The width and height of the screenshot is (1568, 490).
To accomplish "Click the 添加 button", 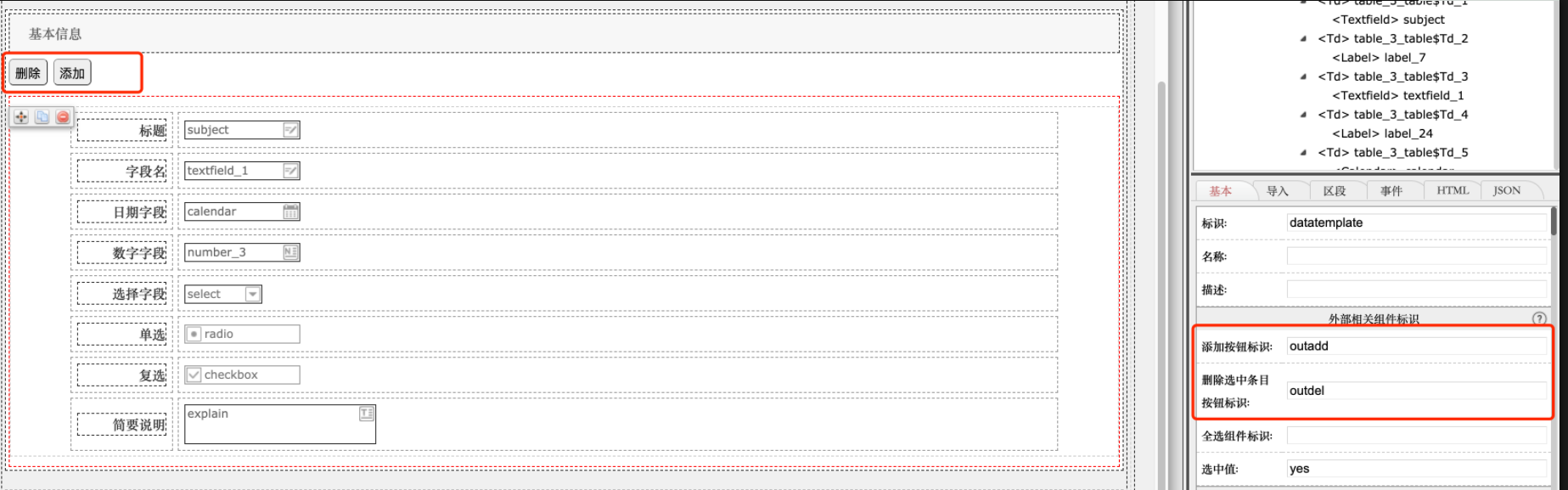I will click(x=72, y=73).
